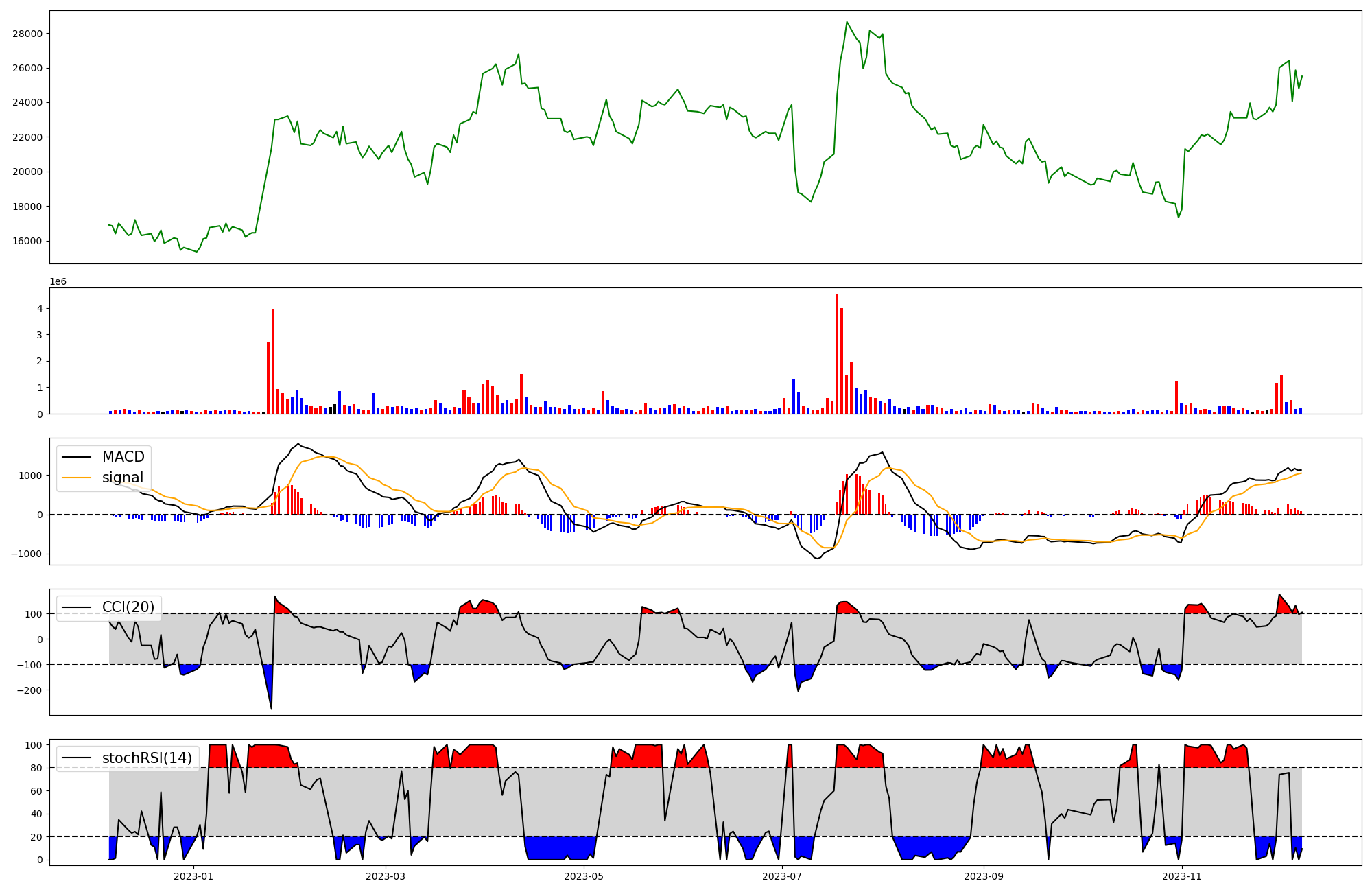Click the signal legend text
Screen dimensions: 1372x892
123,478
